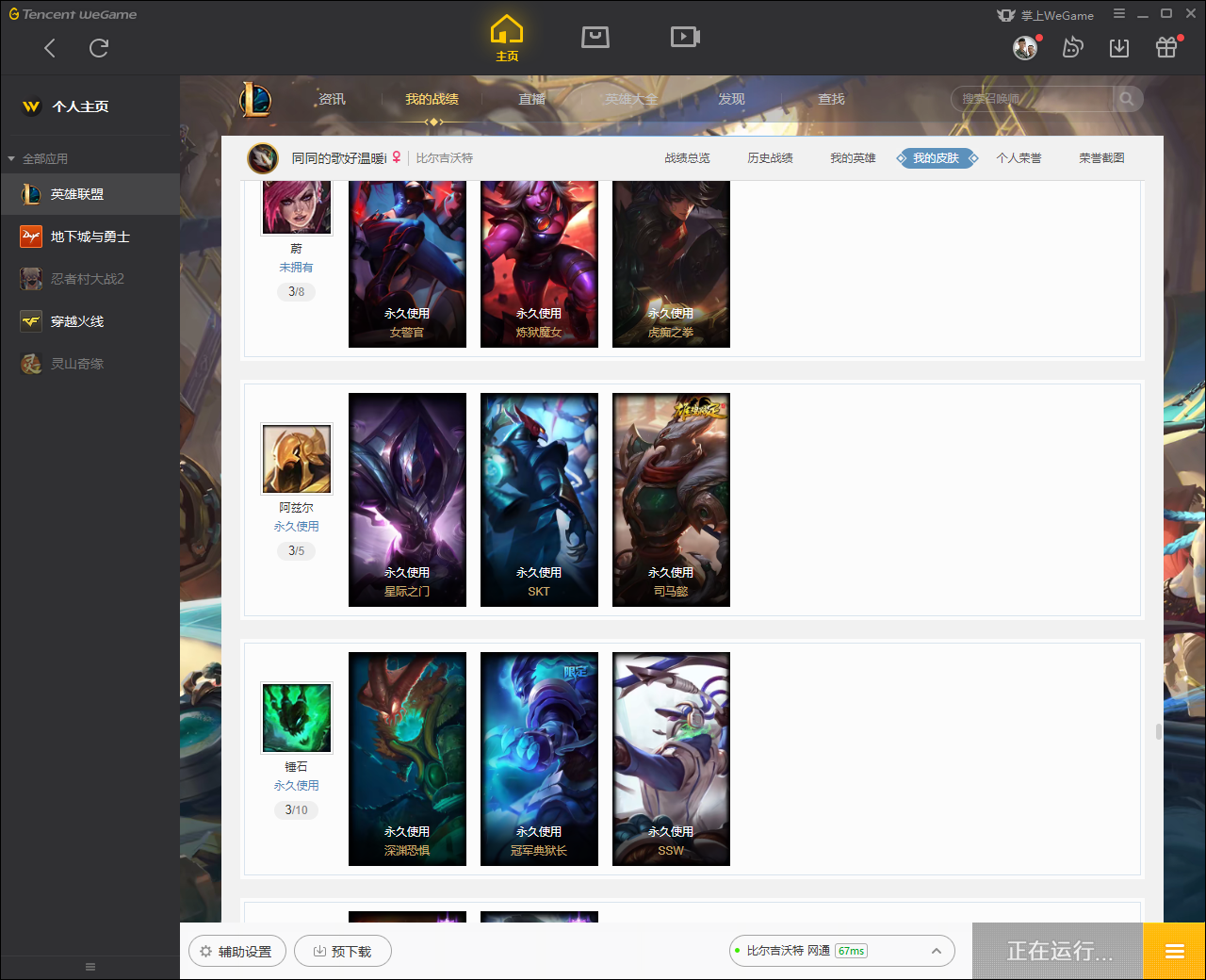Open the 主页 home tab icon
1206x980 pixels.
pos(507,39)
